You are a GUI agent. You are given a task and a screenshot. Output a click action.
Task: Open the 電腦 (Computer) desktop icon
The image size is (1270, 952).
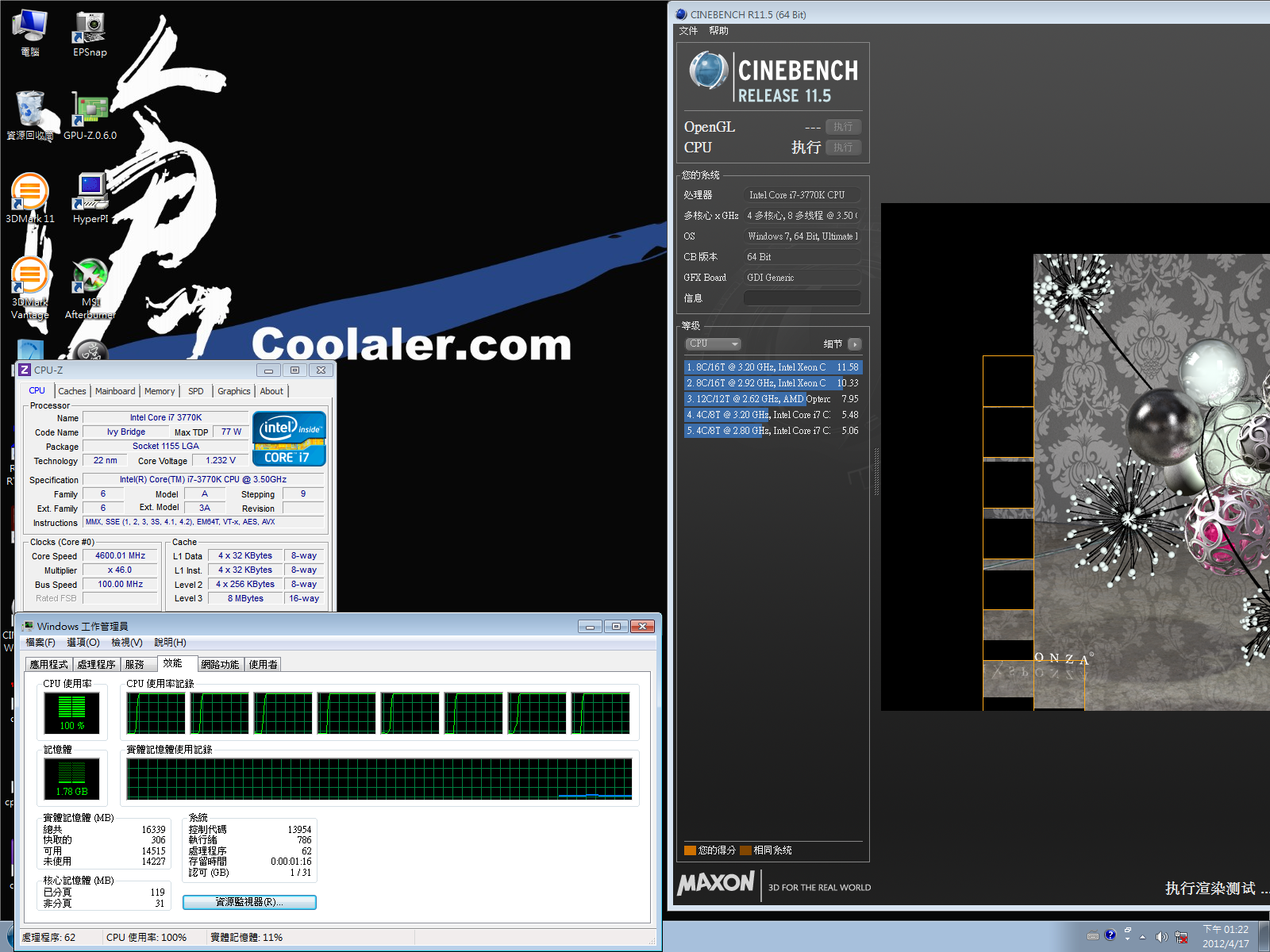pyautogui.click(x=30, y=33)
